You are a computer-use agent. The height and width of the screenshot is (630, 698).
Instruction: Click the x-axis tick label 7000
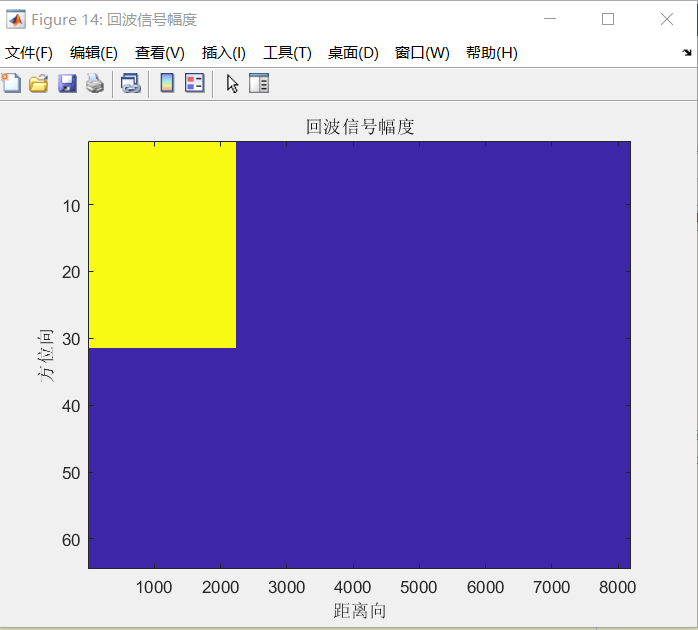tap(552, 588)
